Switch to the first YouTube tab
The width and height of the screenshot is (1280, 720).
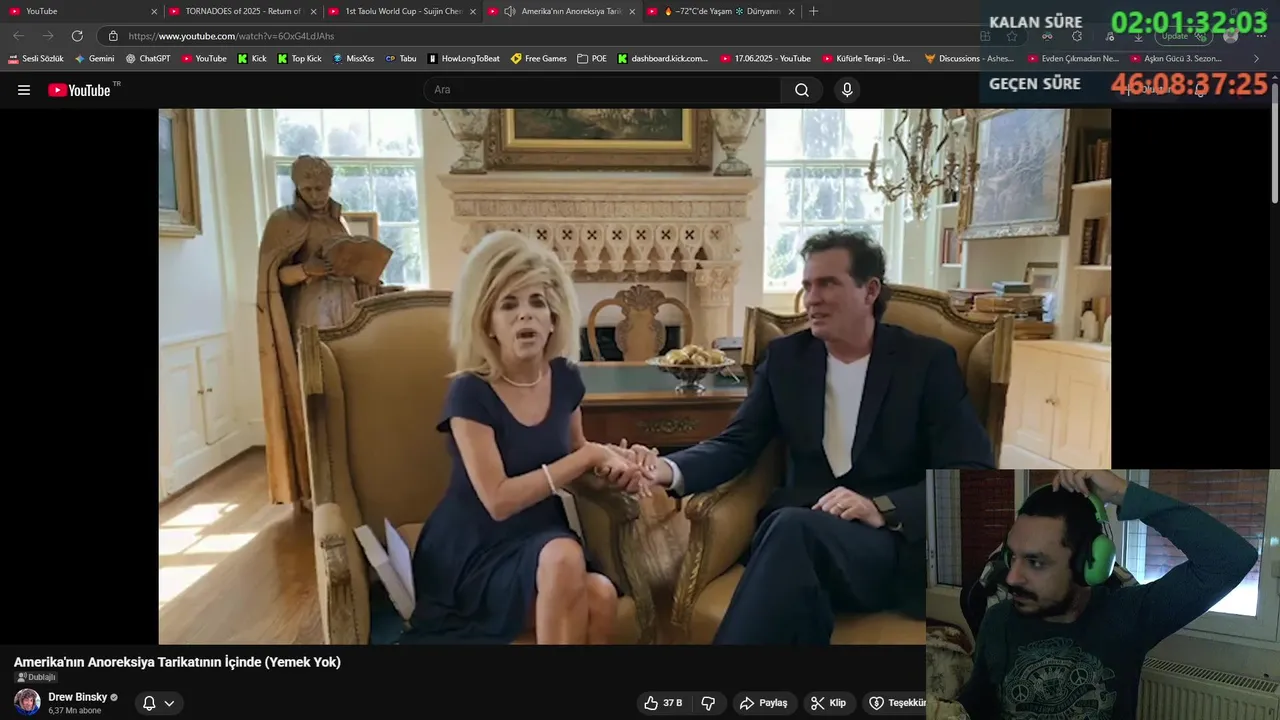pyautogui.click(x=84, y=11)
